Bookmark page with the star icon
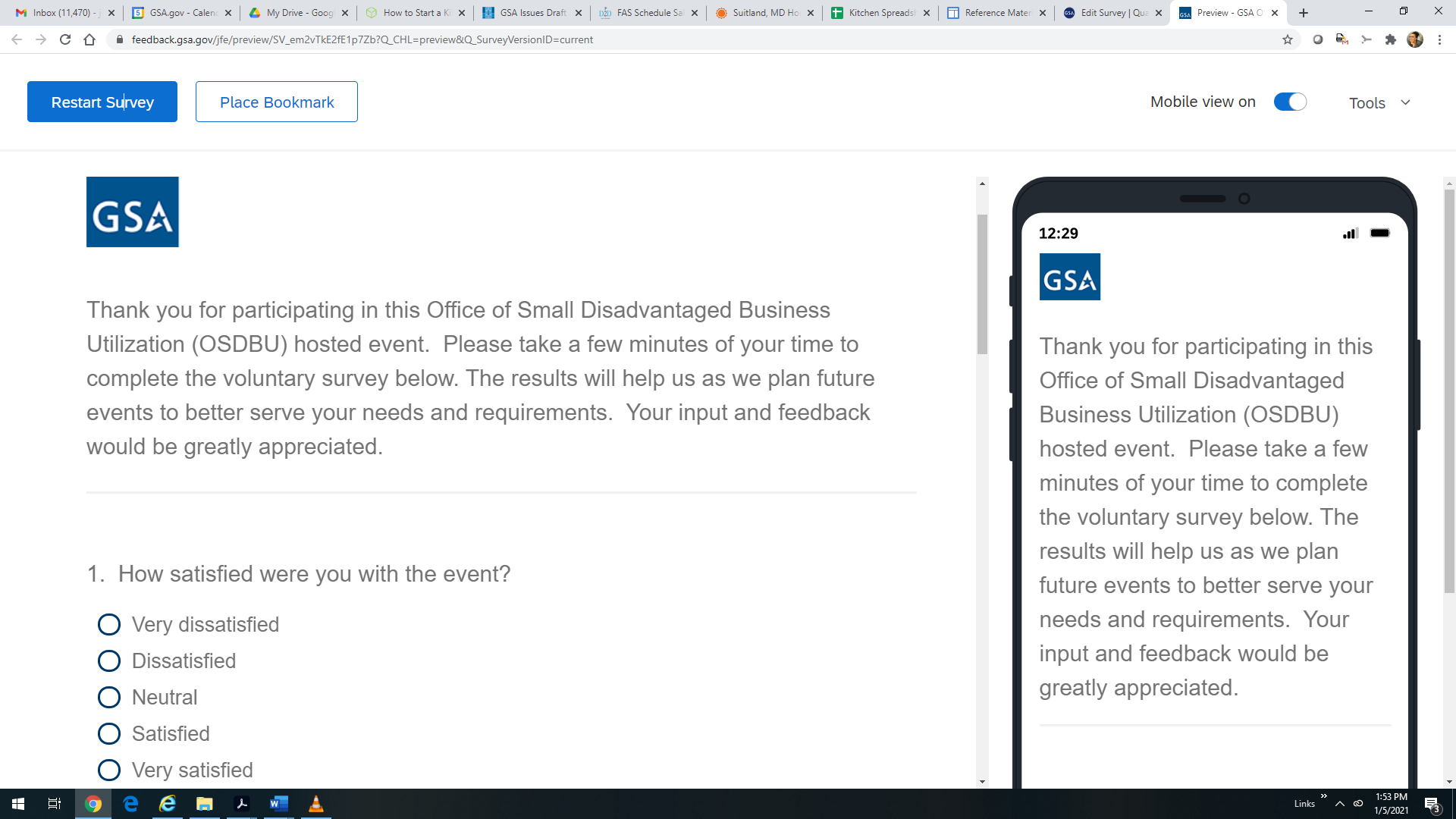 point(1287,39)
